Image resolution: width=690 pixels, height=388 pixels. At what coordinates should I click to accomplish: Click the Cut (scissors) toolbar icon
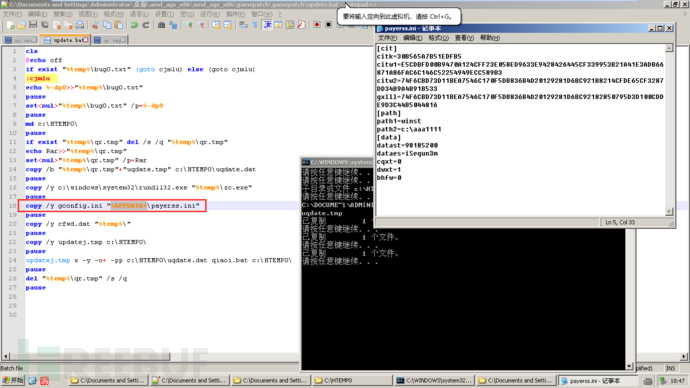point(95,25)
